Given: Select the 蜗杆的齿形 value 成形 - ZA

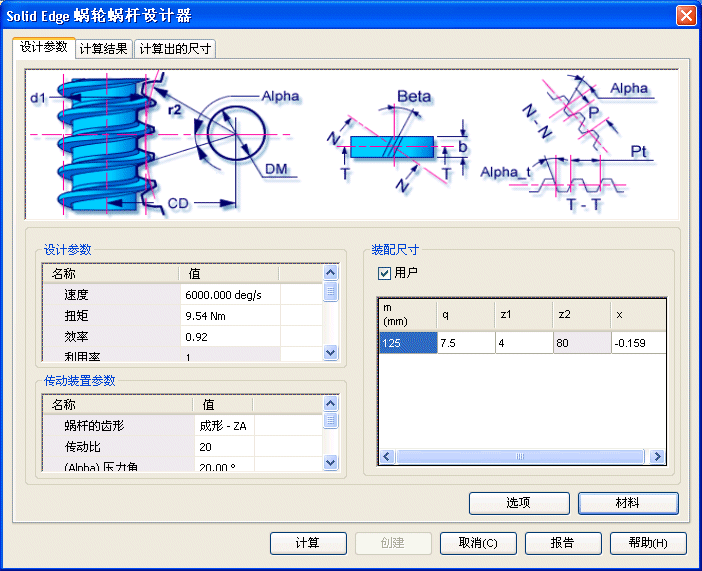Looking at the screenshot, I should [230, 426].
